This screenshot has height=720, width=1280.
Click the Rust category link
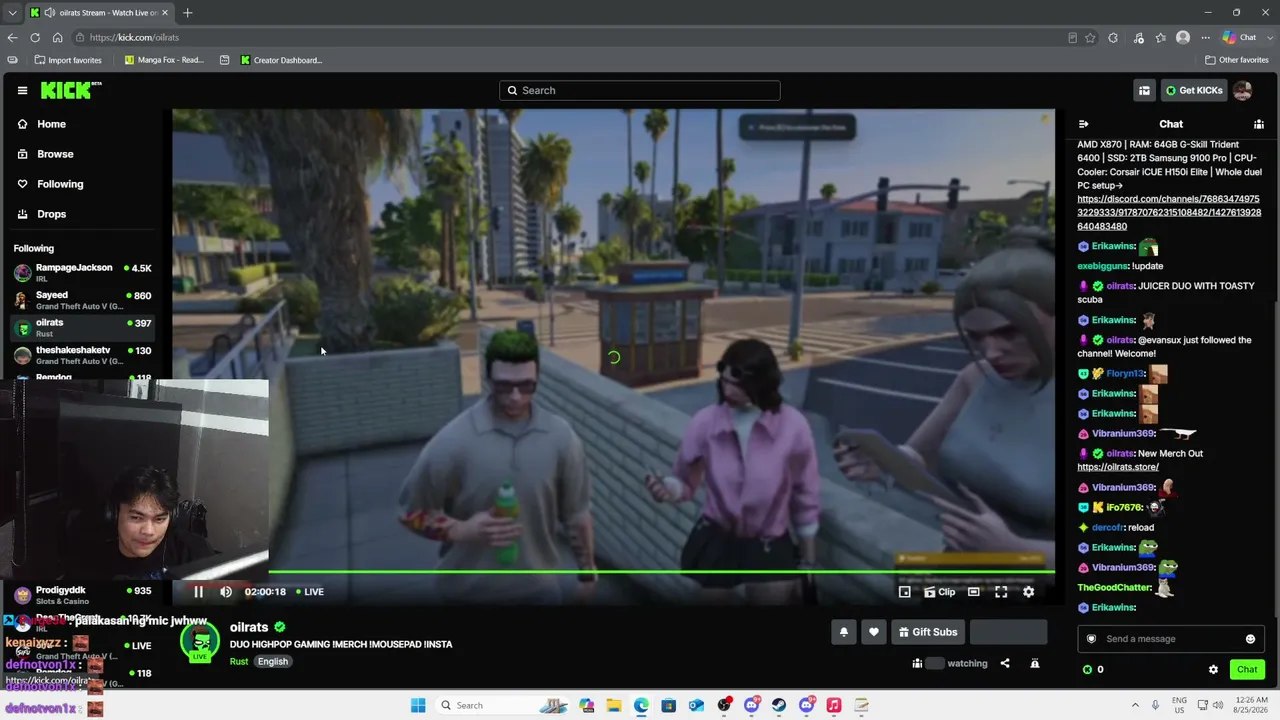click(239, 662)
